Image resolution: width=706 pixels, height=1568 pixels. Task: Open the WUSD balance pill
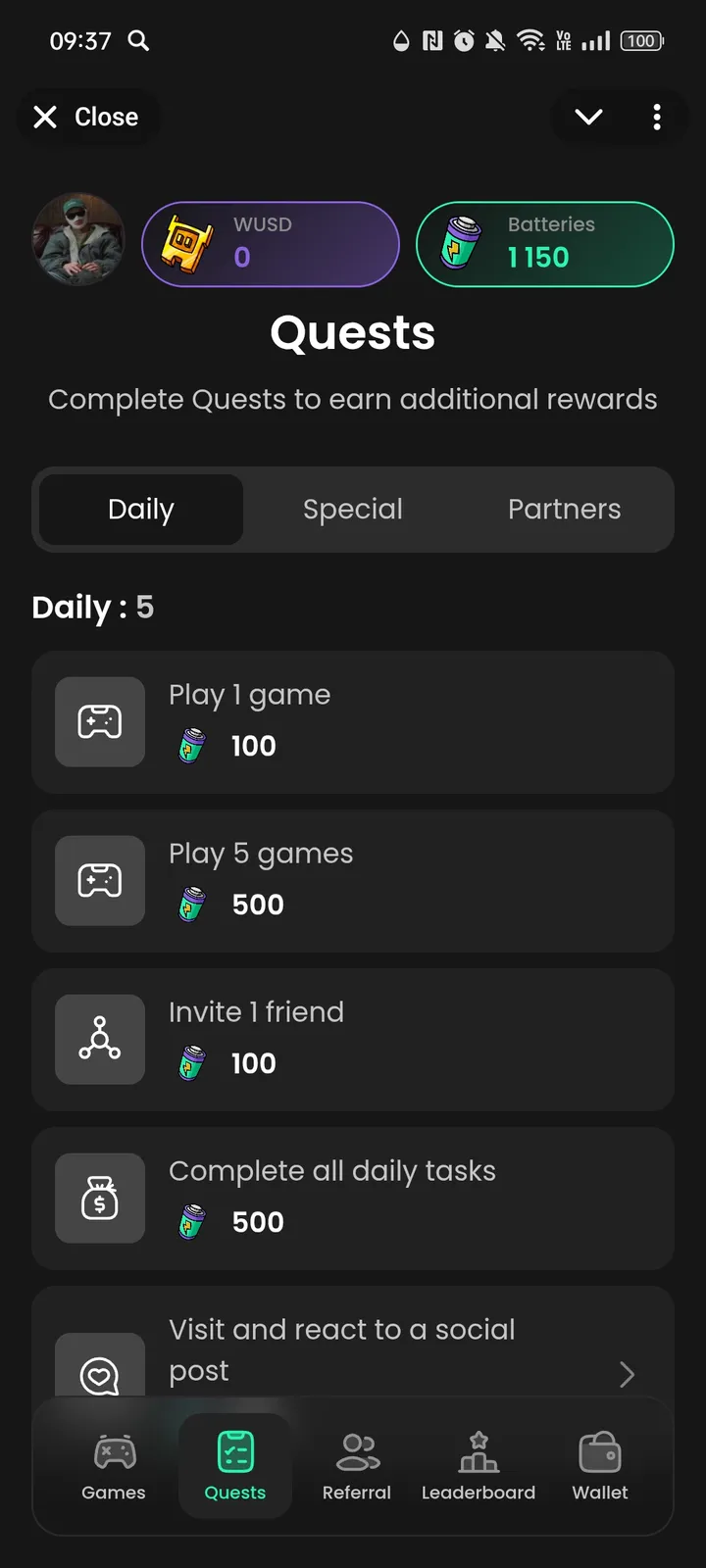(x=271, y=244)
